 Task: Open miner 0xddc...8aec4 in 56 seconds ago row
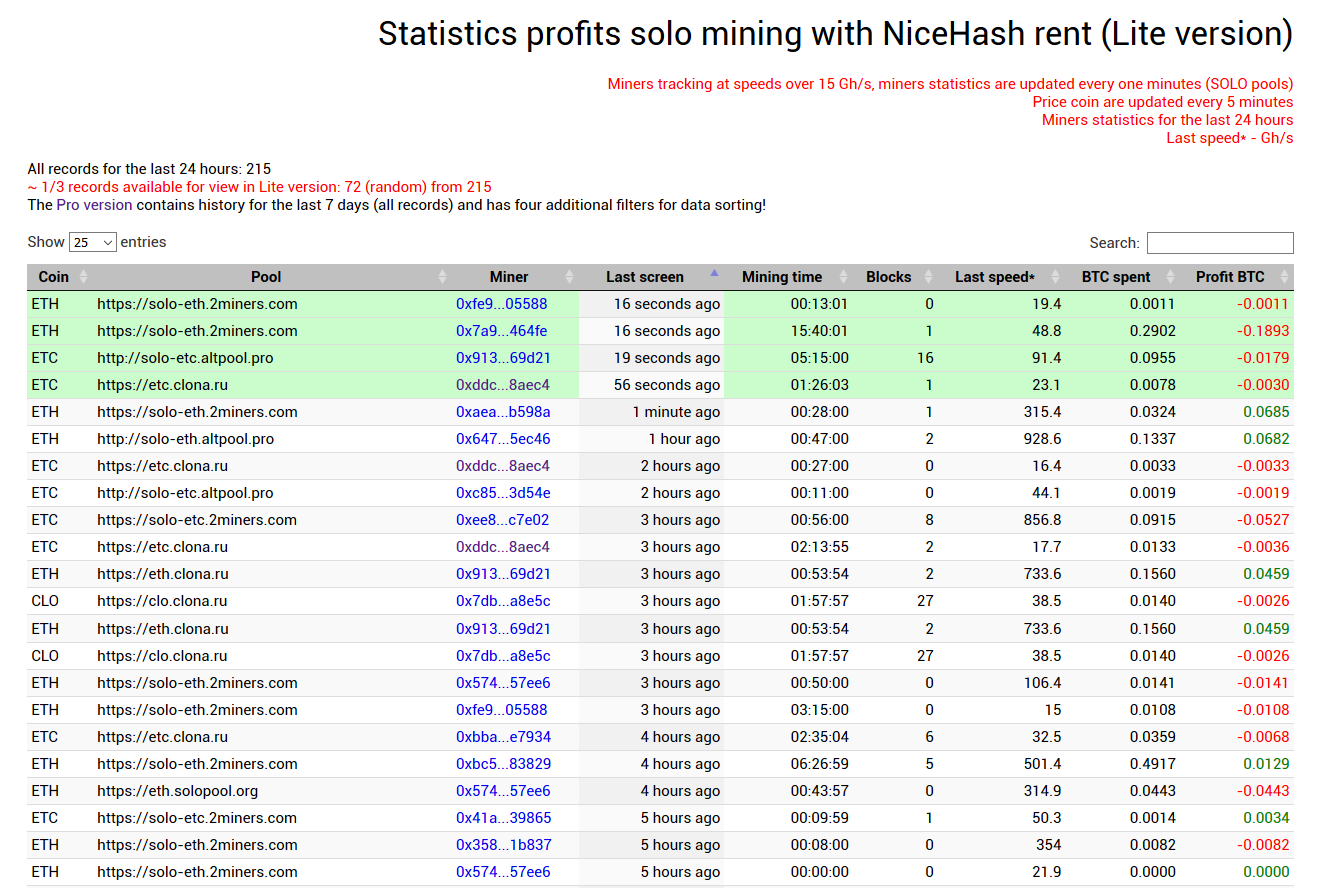(503, 385)
